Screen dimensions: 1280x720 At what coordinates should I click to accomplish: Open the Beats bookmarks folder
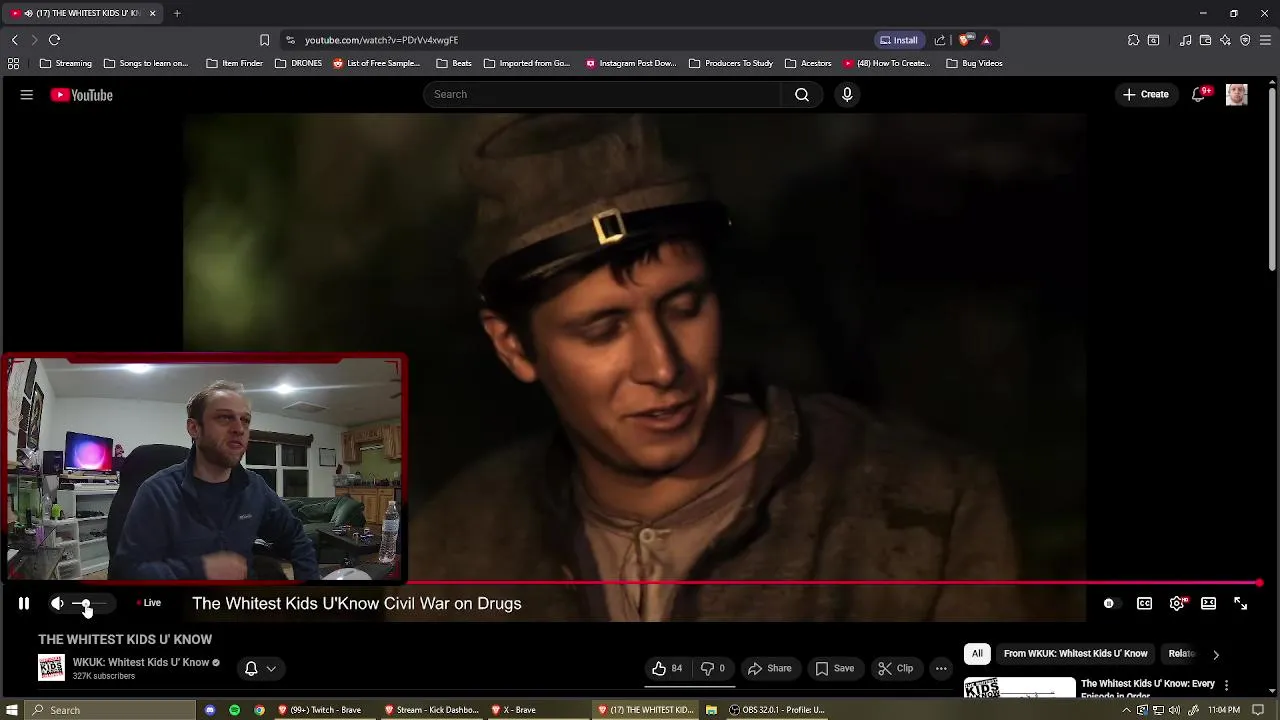point(454,63)
